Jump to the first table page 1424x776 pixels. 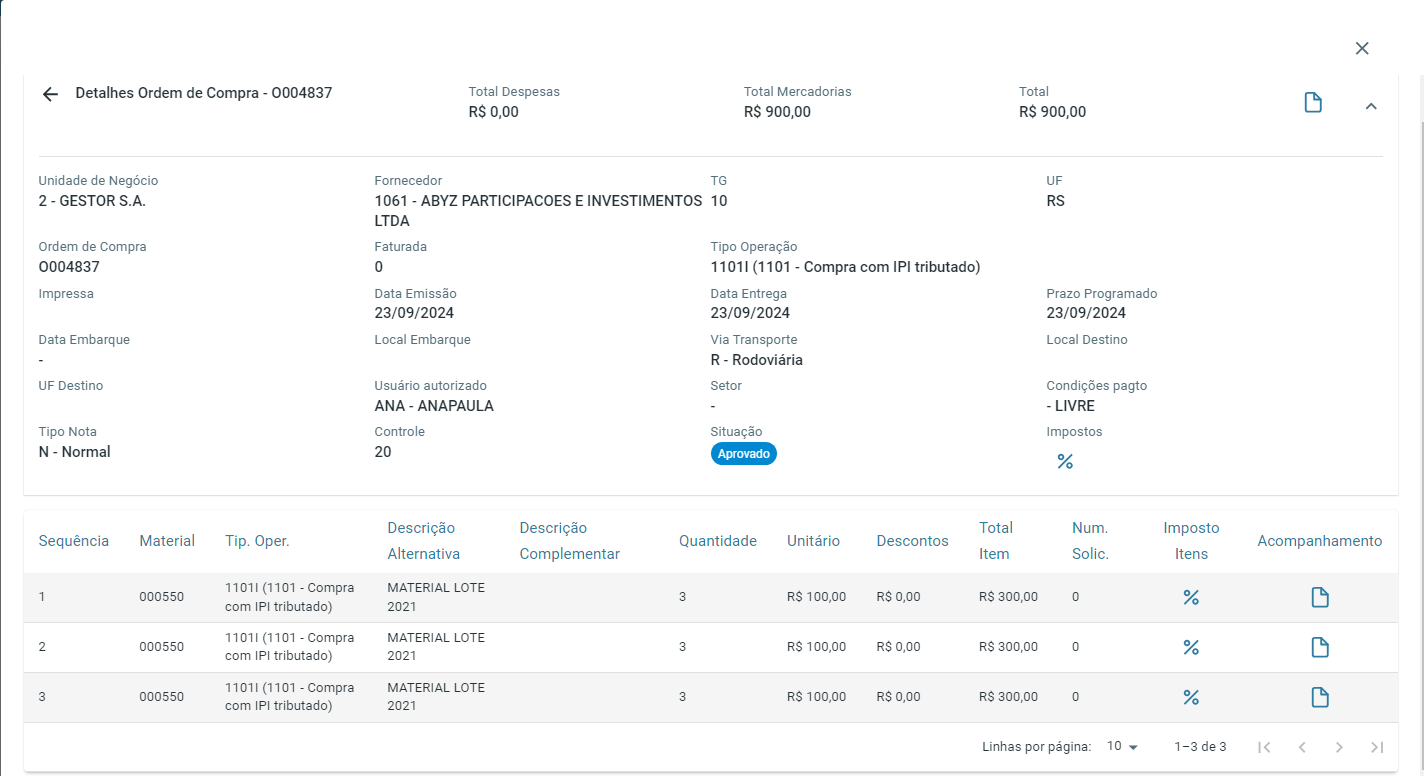coord(1264,747)
